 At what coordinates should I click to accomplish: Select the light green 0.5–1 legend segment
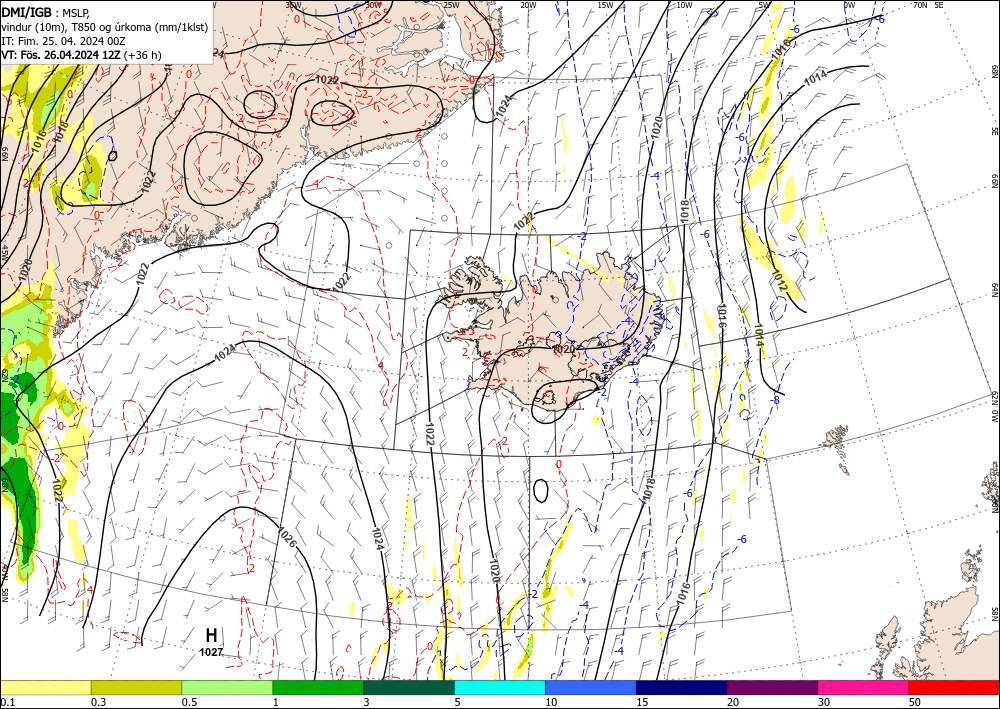(227, 687)
